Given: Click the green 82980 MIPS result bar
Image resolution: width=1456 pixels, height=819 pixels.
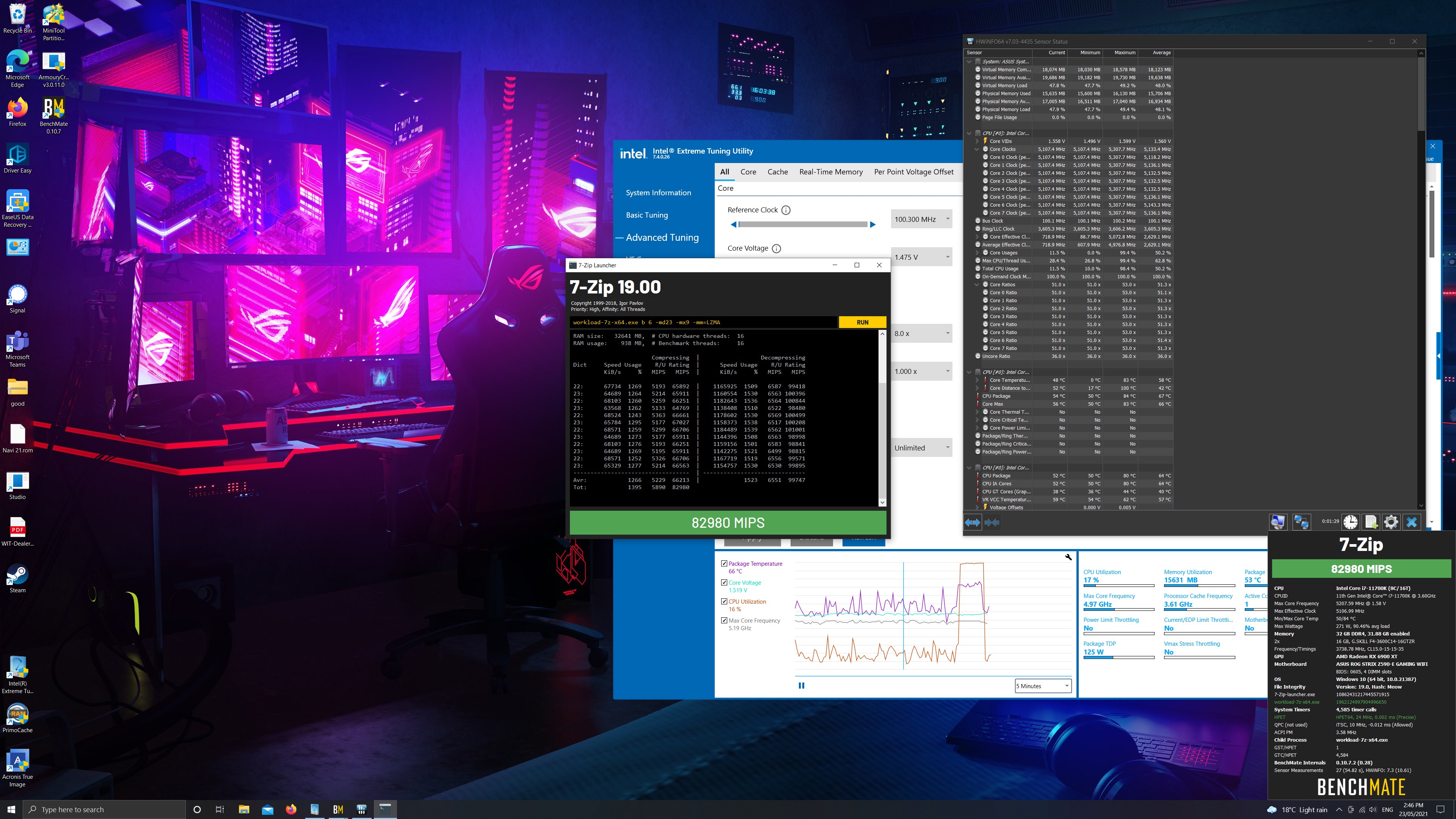Looking at the screenshot, I should click(728, 523).
